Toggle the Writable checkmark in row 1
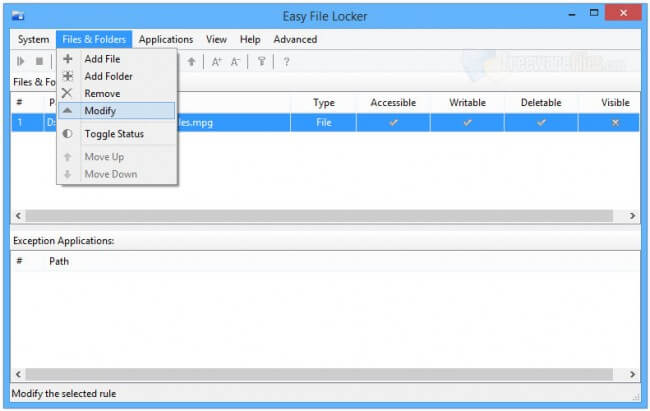650x411 pixels. (466, 122)
